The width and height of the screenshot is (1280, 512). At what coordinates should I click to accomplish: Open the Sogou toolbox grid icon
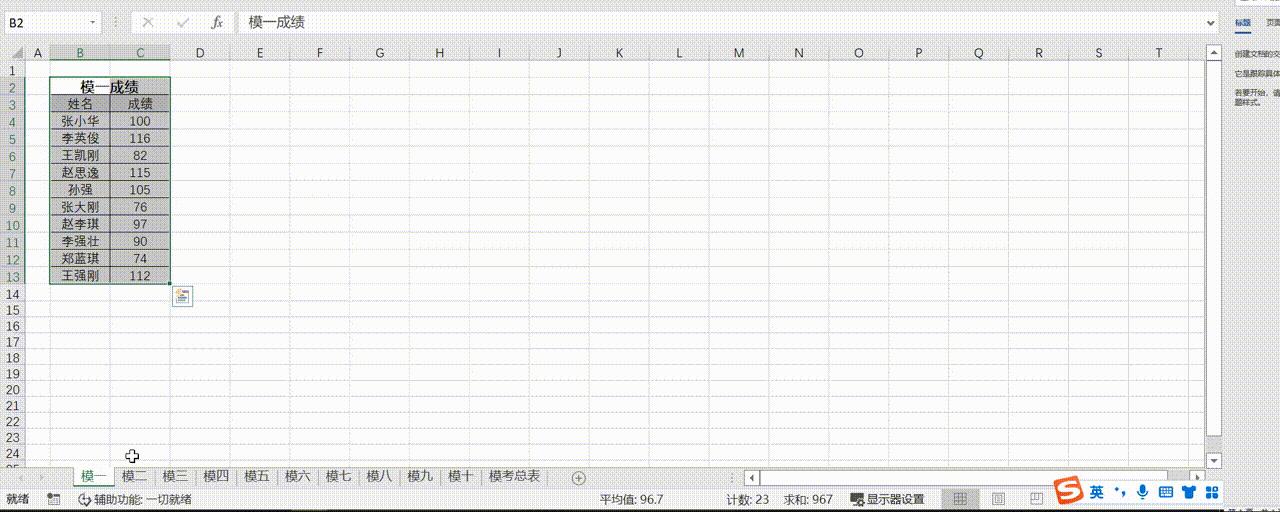coord(1212,492)
